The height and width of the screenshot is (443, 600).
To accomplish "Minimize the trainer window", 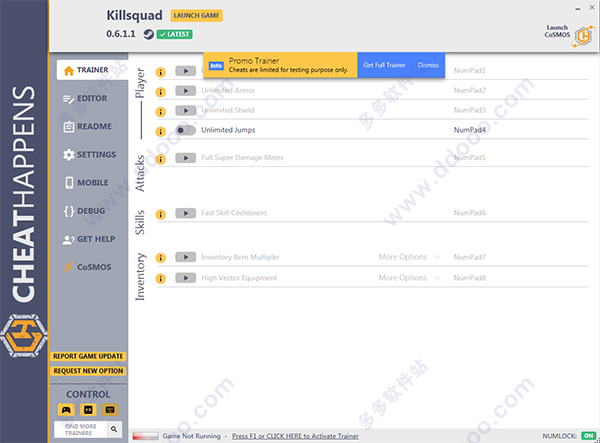I will coord(577,9).
